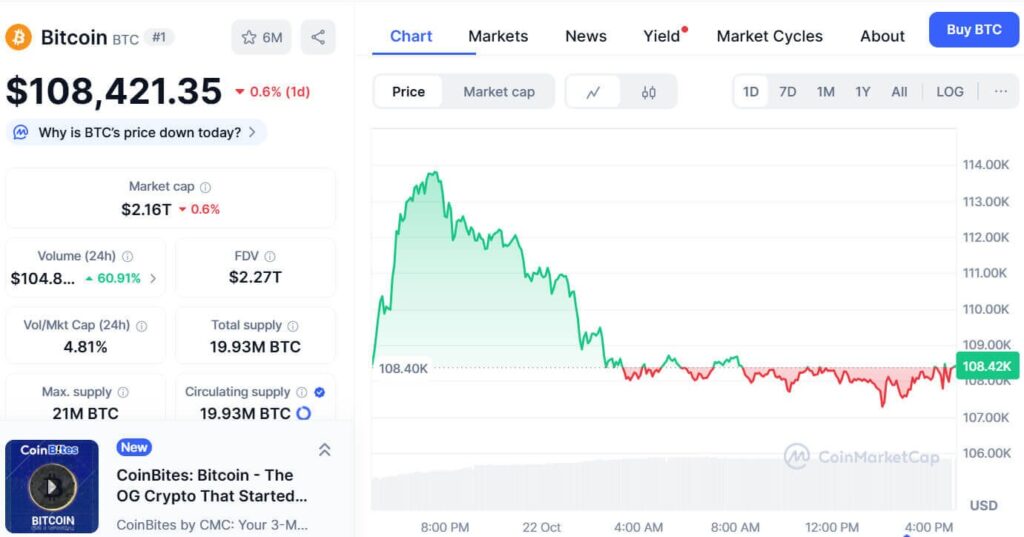Screen dimensions: 1024x537
Task: Click the circulating supply verified badge
Action: pos(320,392)
